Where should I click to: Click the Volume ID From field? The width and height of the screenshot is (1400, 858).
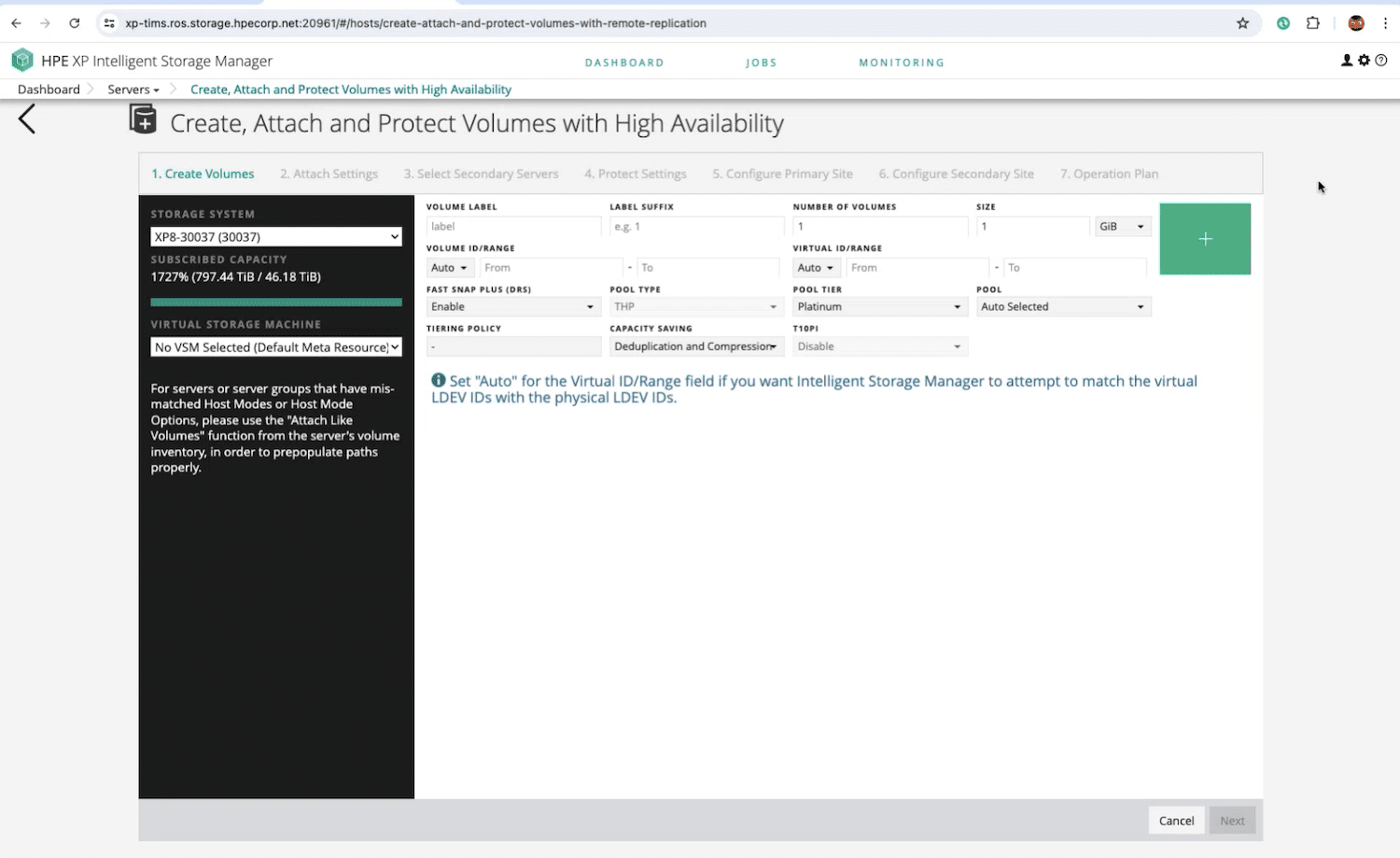(x=551, y=268)
